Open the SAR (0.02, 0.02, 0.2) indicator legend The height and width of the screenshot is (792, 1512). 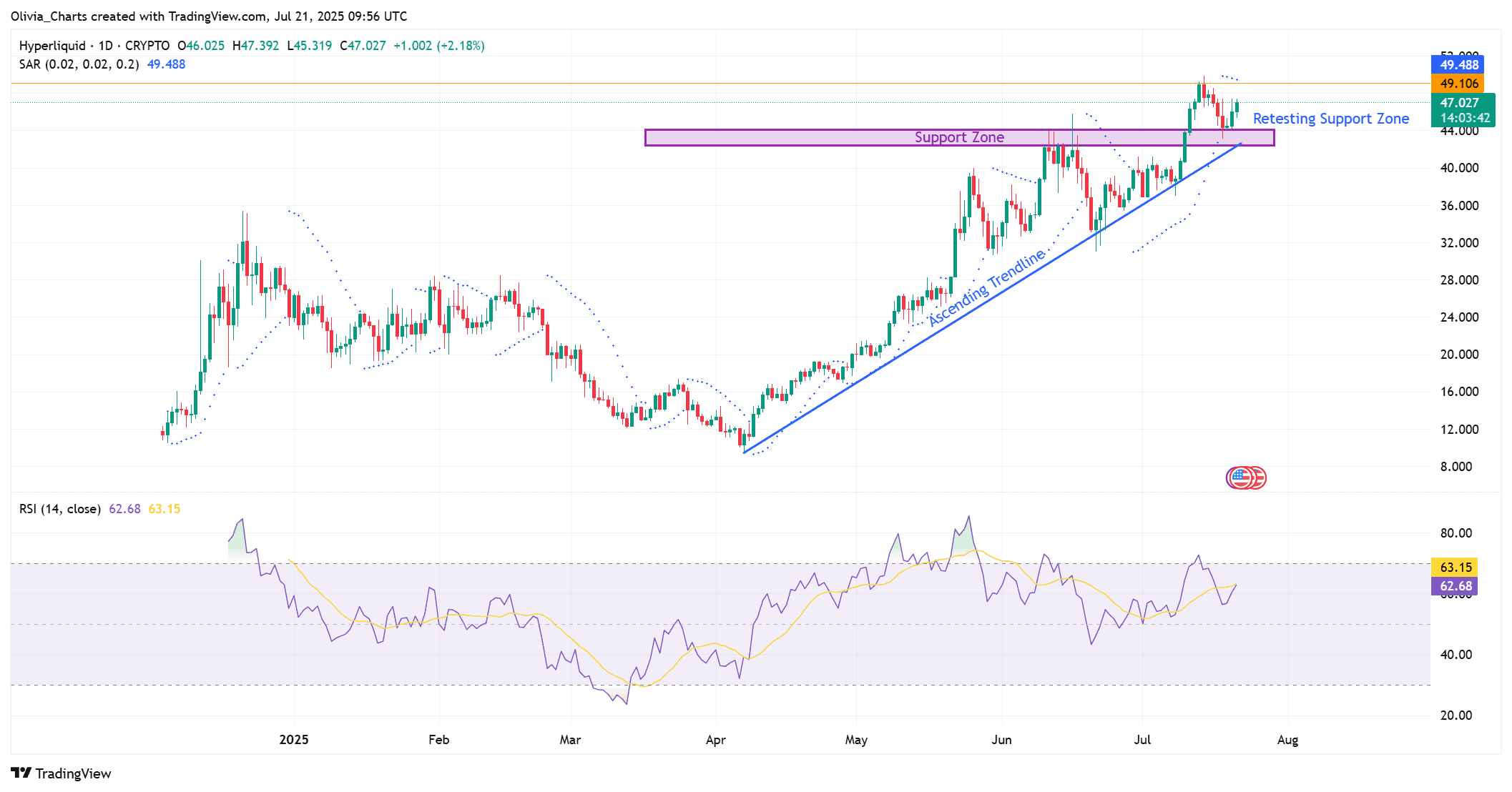[79, 64]
